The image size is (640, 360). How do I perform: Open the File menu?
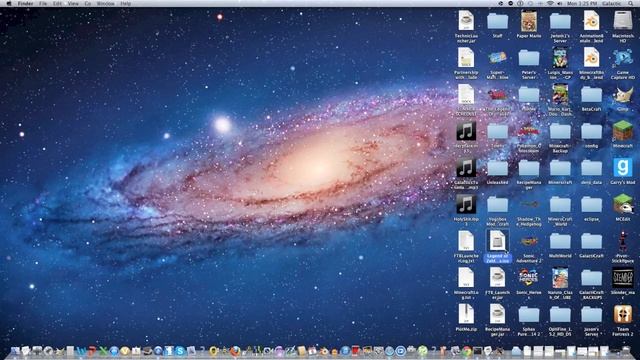[x=43, y=3]
